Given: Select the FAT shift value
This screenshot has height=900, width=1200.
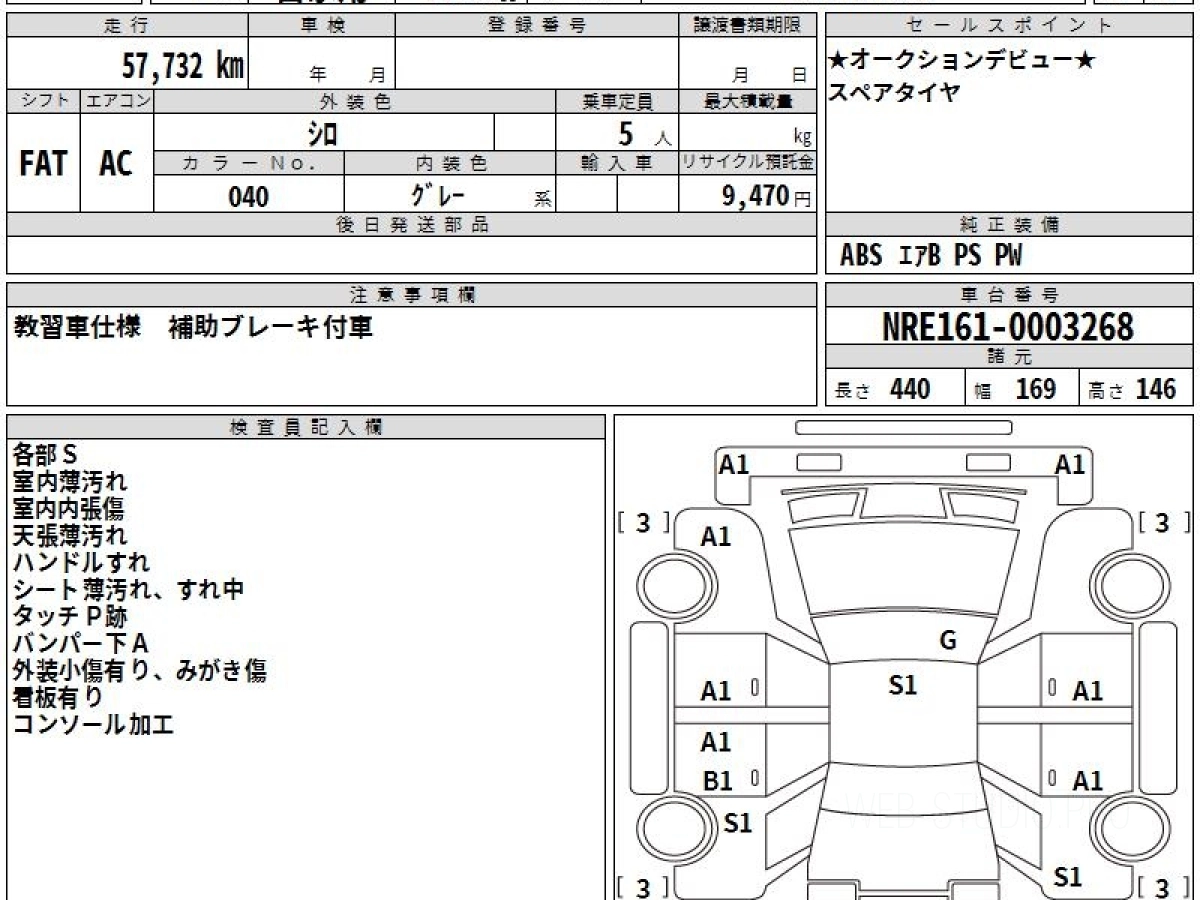Looking at the screenshot, I should pos(43,164).
